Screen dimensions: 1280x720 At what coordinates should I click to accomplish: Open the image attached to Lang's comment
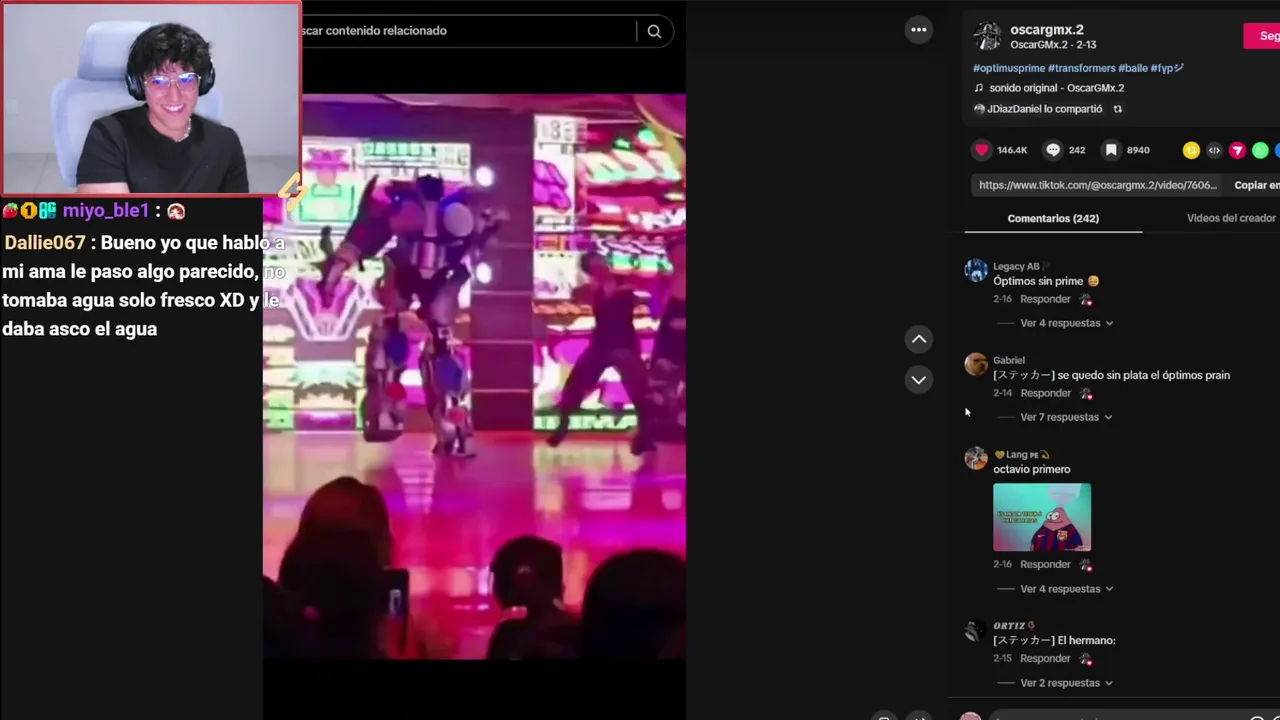pos(1042,517)
